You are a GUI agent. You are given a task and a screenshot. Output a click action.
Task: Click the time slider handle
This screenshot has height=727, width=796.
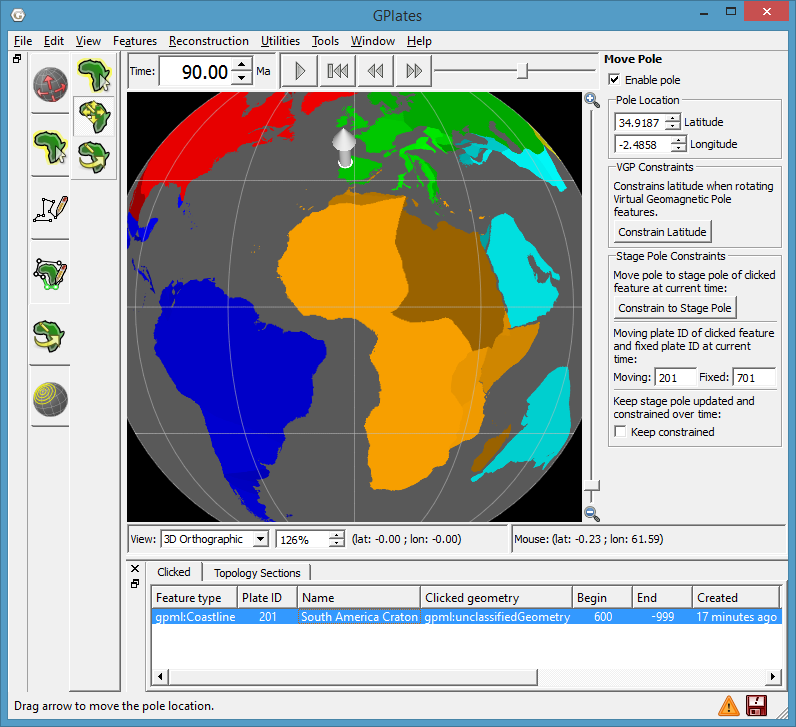coord(522,71)
